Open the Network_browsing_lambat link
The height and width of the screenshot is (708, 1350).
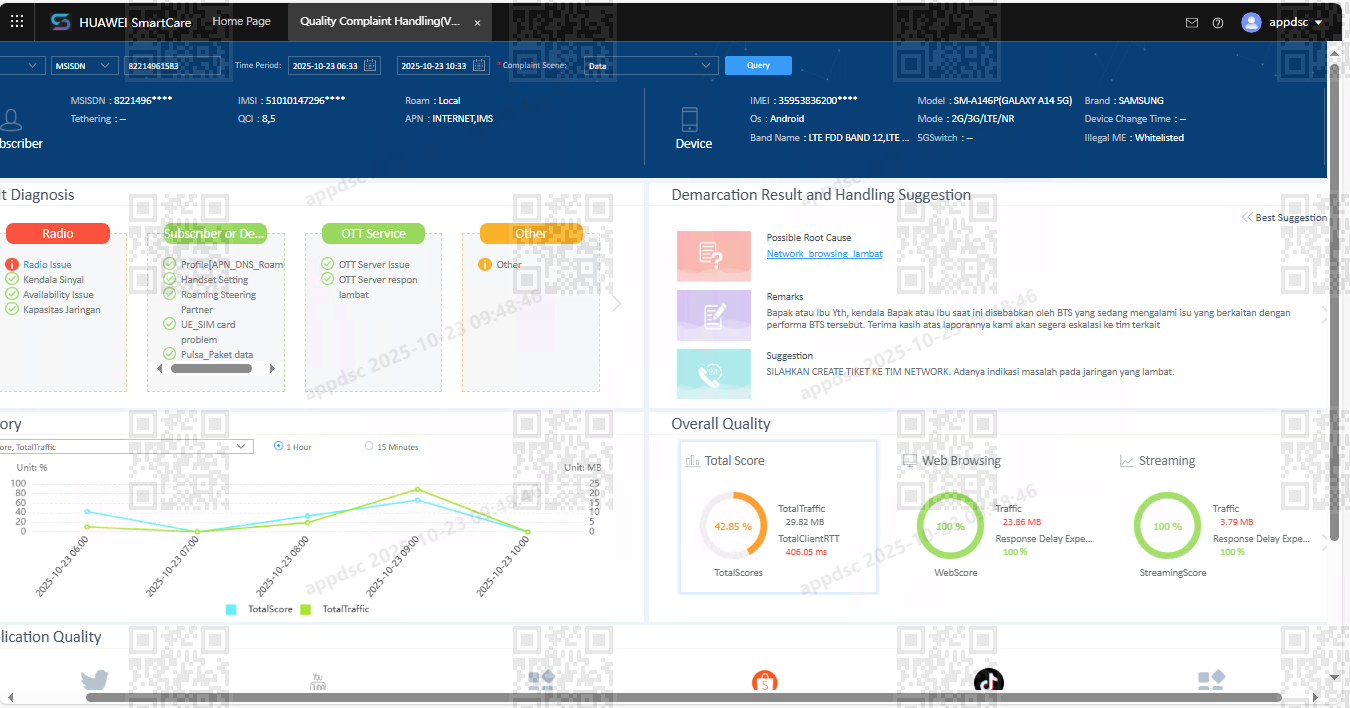pos(825,254)
